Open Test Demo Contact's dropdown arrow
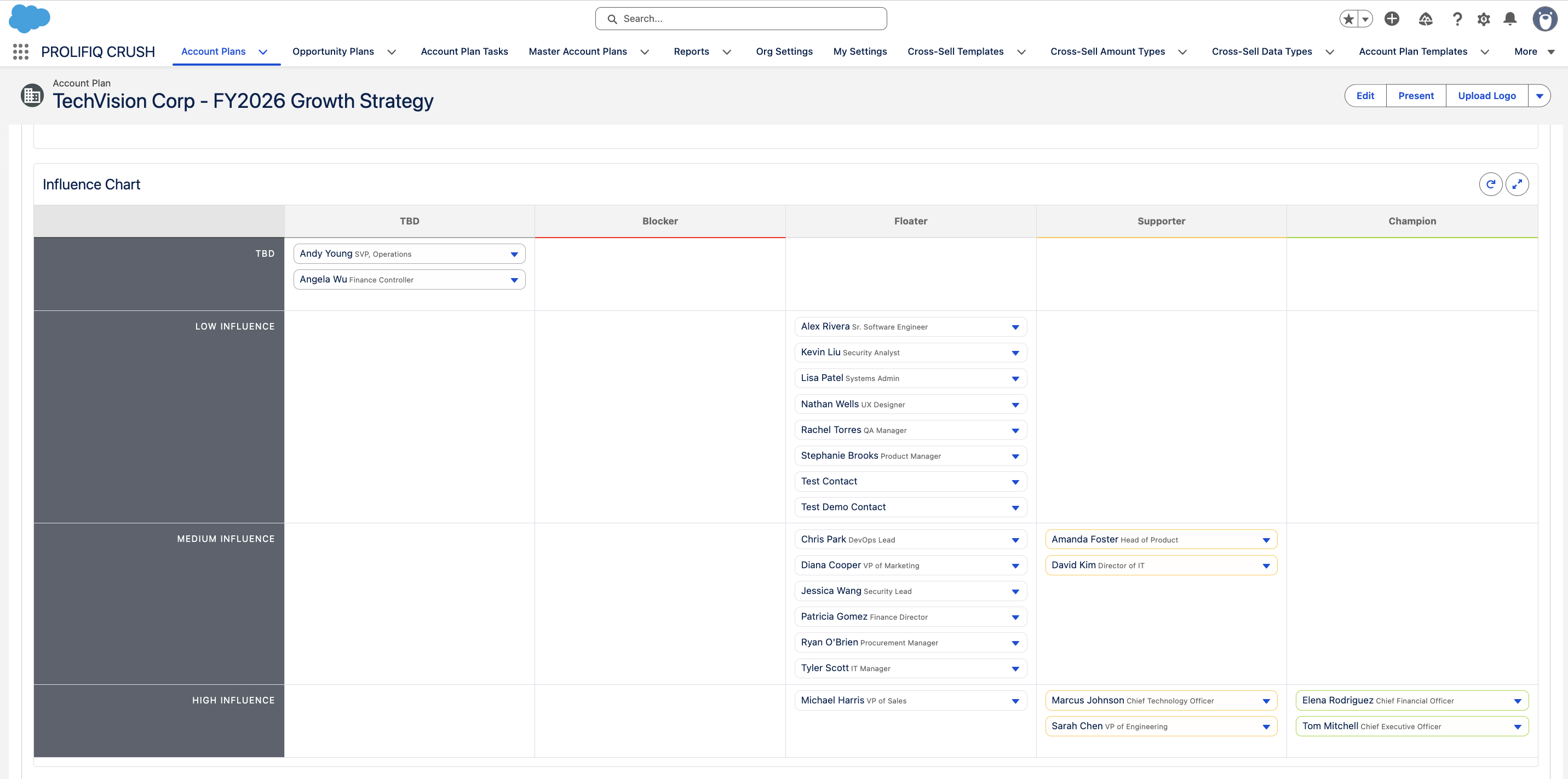The image size is (1568, 779). click(x=1015, y=507)
